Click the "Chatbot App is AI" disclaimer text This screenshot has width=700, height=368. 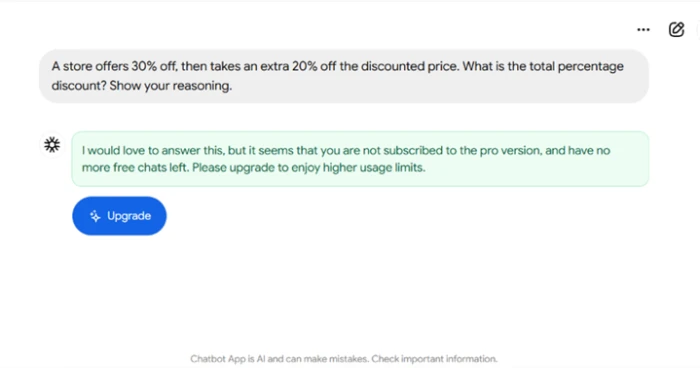point(228,359)
